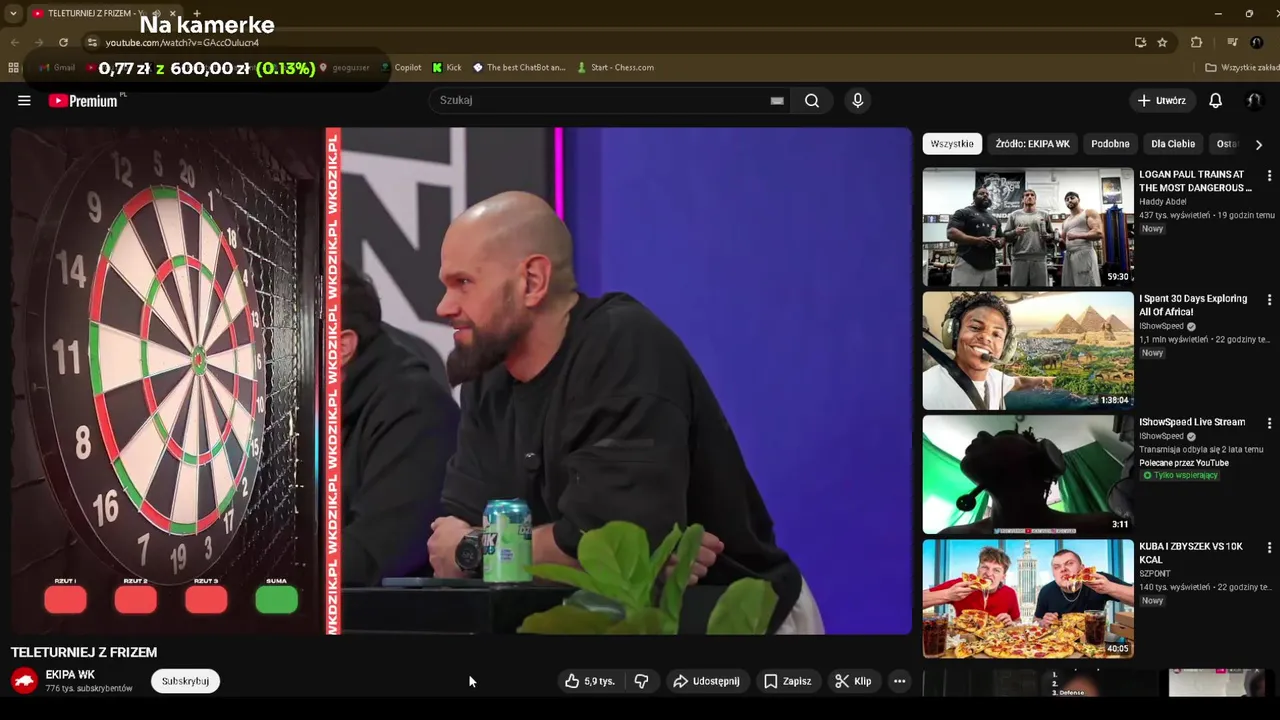Click browser back arrow
The width and height of the screenshot is (1280, 720).
pos(14,42)
